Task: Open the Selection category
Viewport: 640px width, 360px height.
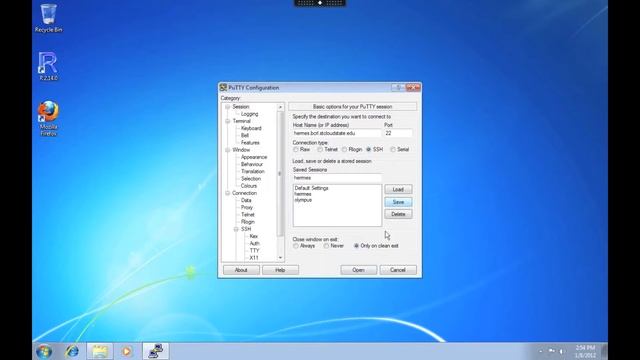Action: click(251, 179)
